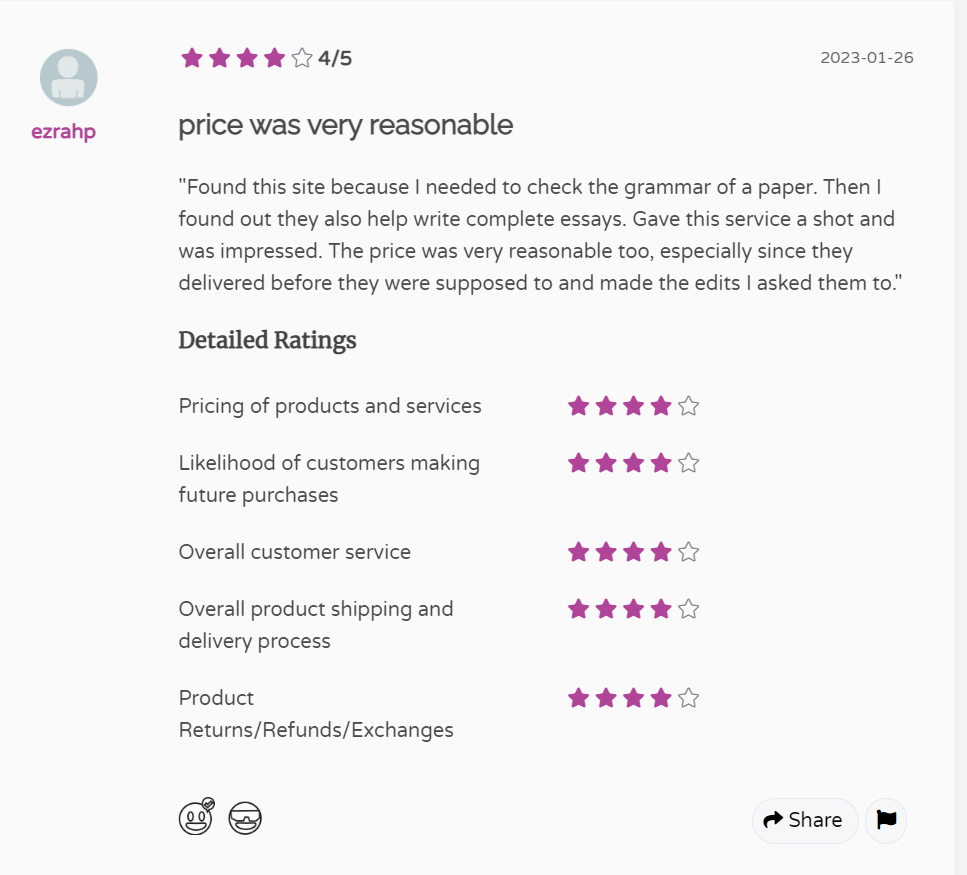This screenshot has width=967, height=875.
Task: Click empty star in shipping and delivery row
Action: [688, 609]
